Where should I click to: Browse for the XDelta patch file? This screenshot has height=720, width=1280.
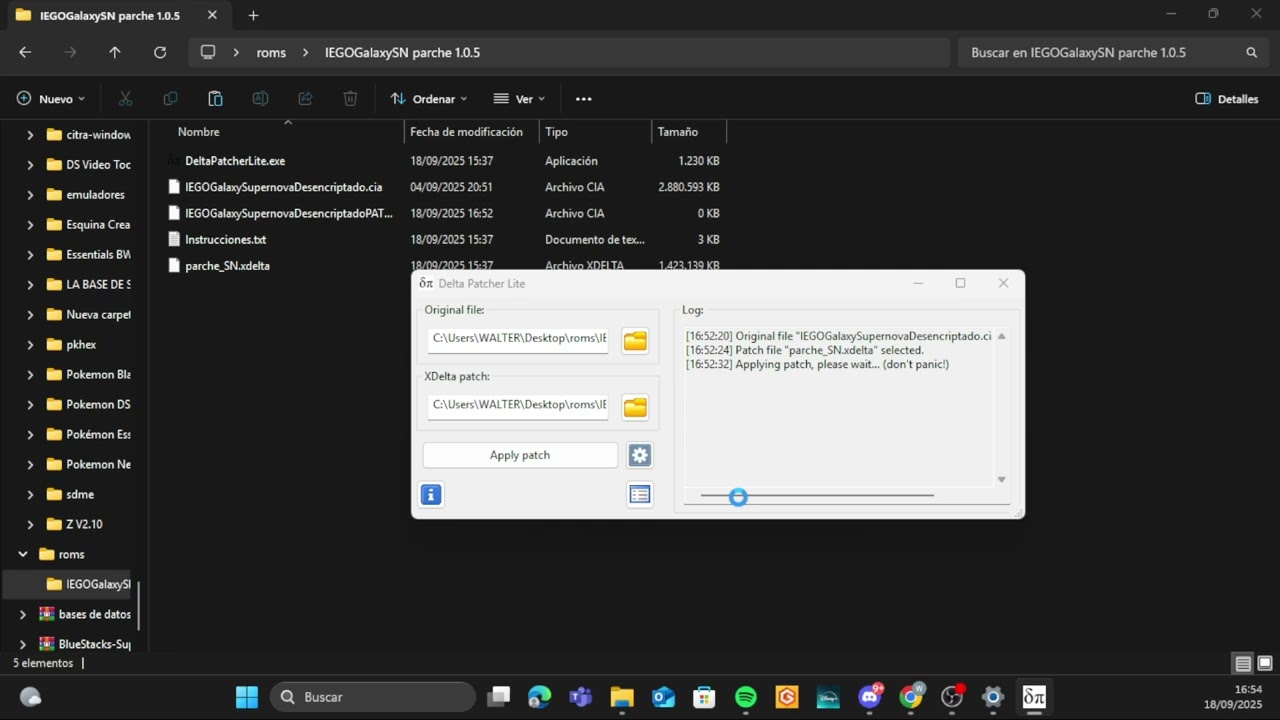click(635, 407)
